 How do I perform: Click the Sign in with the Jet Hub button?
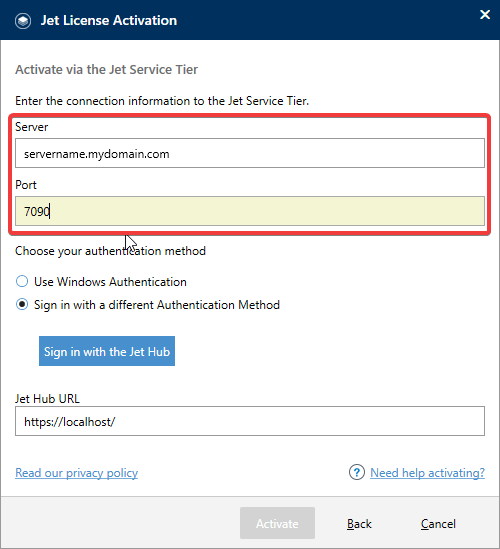107,351
